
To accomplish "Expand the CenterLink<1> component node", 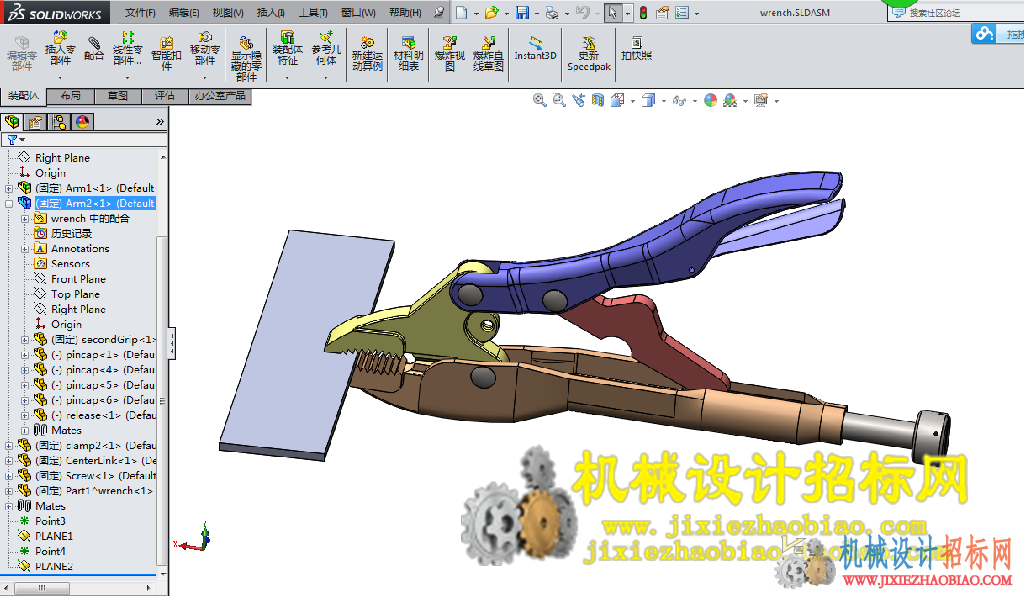I will tap(9, 461).
